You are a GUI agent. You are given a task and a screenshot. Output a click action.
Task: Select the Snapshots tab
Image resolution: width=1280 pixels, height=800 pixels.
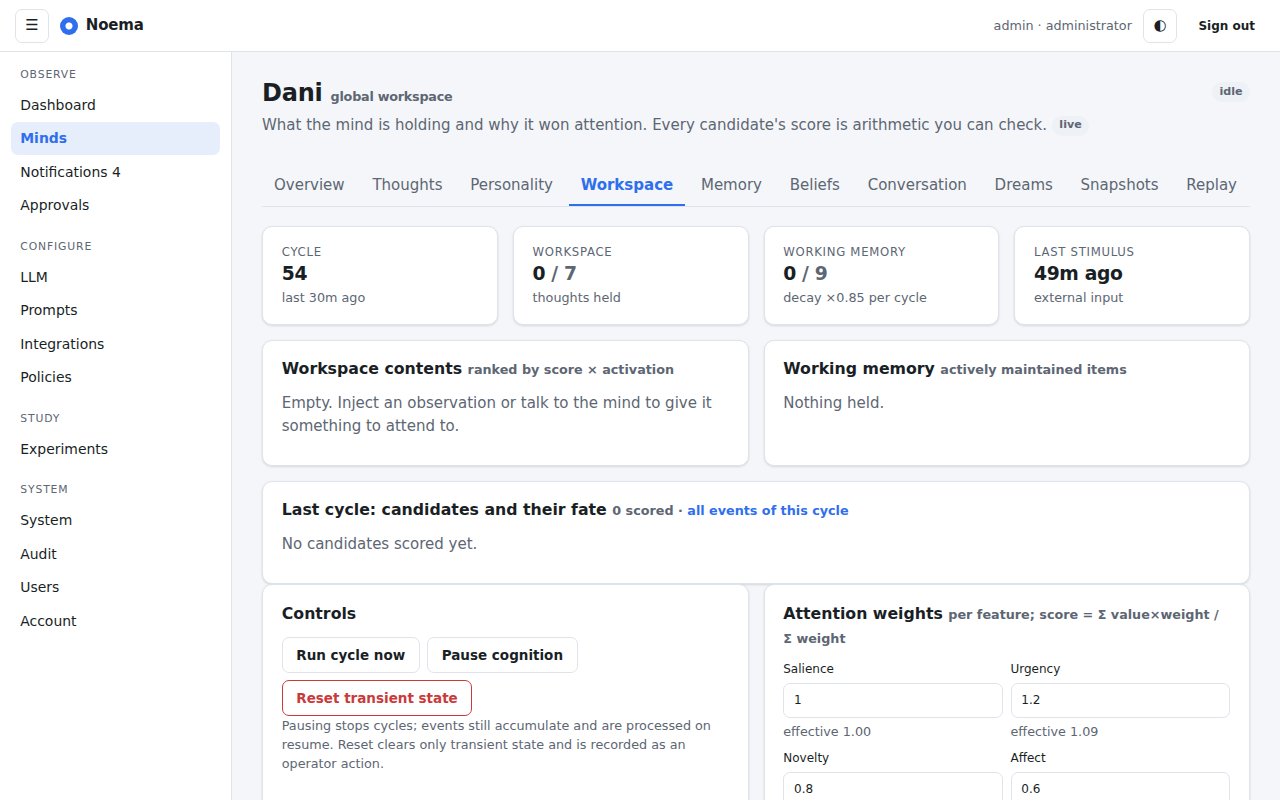tap(1119, 185)
